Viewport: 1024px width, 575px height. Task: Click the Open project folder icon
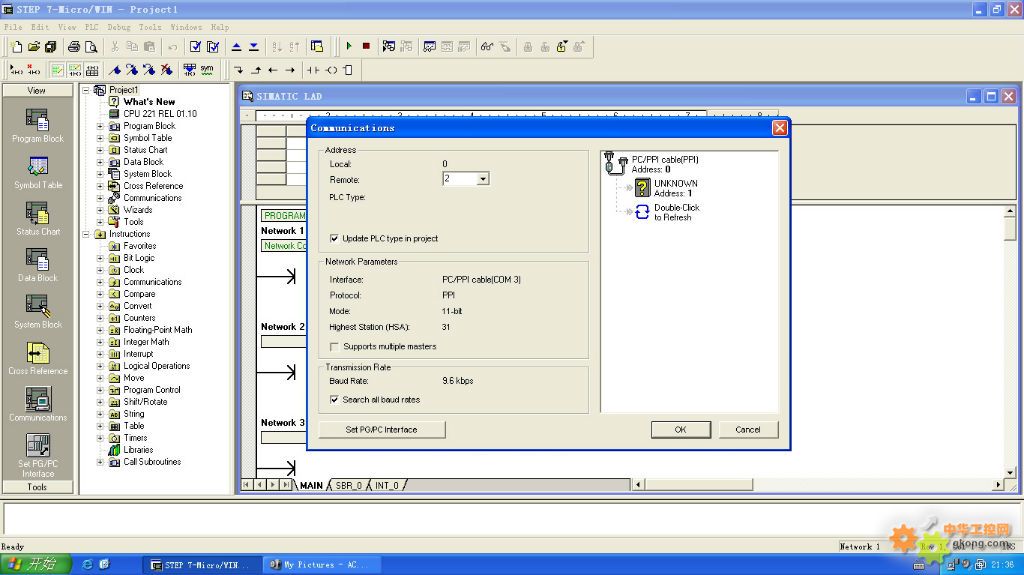pyautogui.click(x=33, y=46)
